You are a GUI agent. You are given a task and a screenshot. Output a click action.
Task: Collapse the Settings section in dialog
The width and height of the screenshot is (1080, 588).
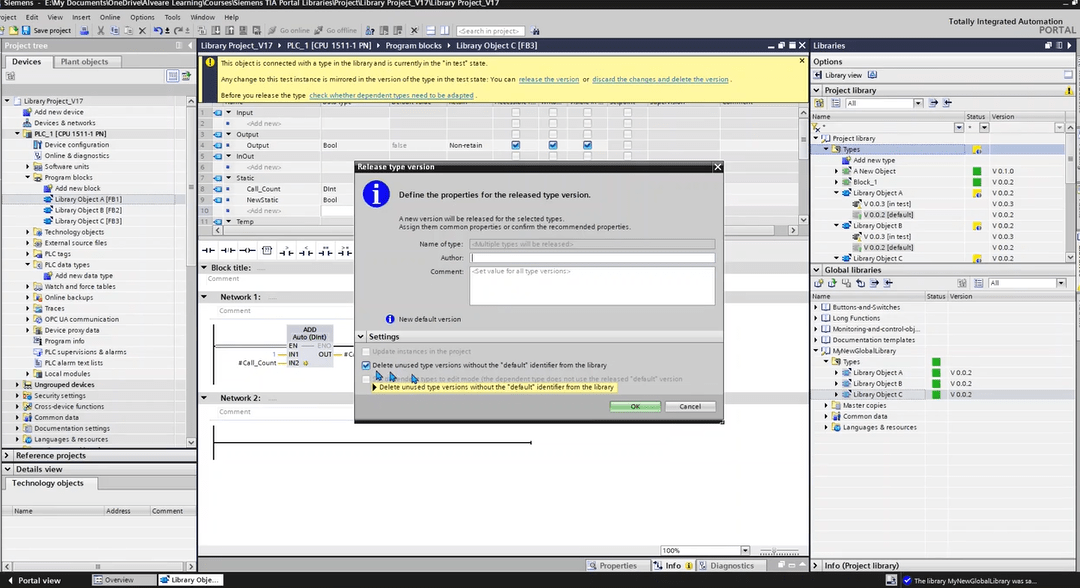[362, 337]
